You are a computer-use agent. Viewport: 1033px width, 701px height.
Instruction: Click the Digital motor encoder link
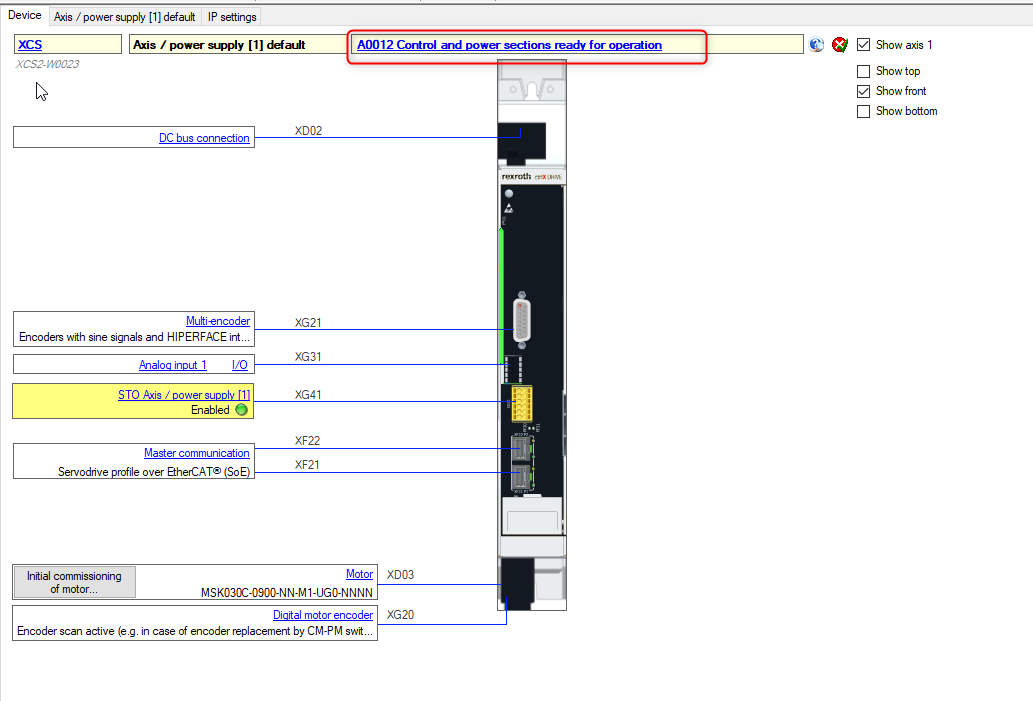(x=323, y=615)
